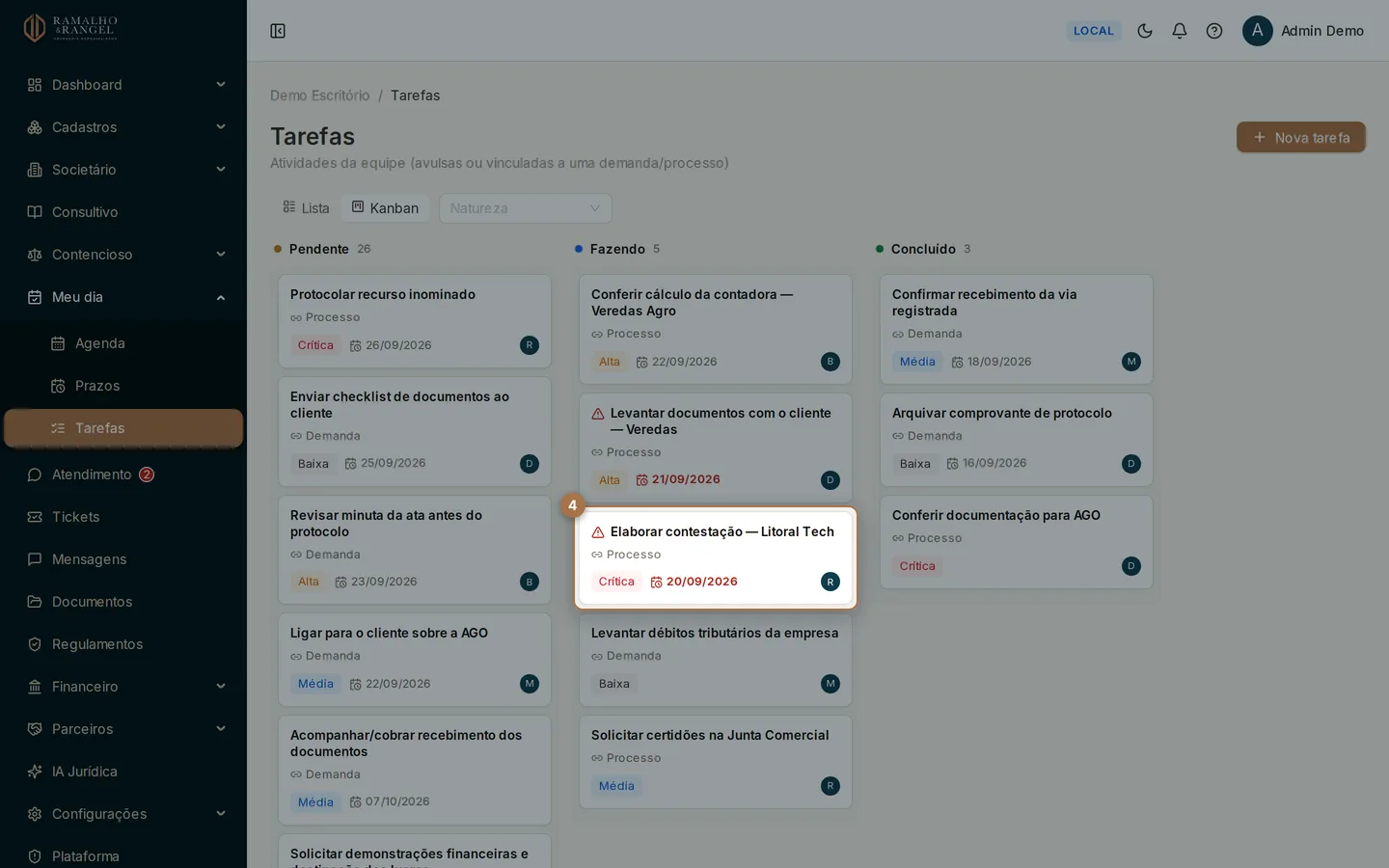Click the Societário building icon
The width and height of the screenshot is (1389, 868).
point(35,170)
